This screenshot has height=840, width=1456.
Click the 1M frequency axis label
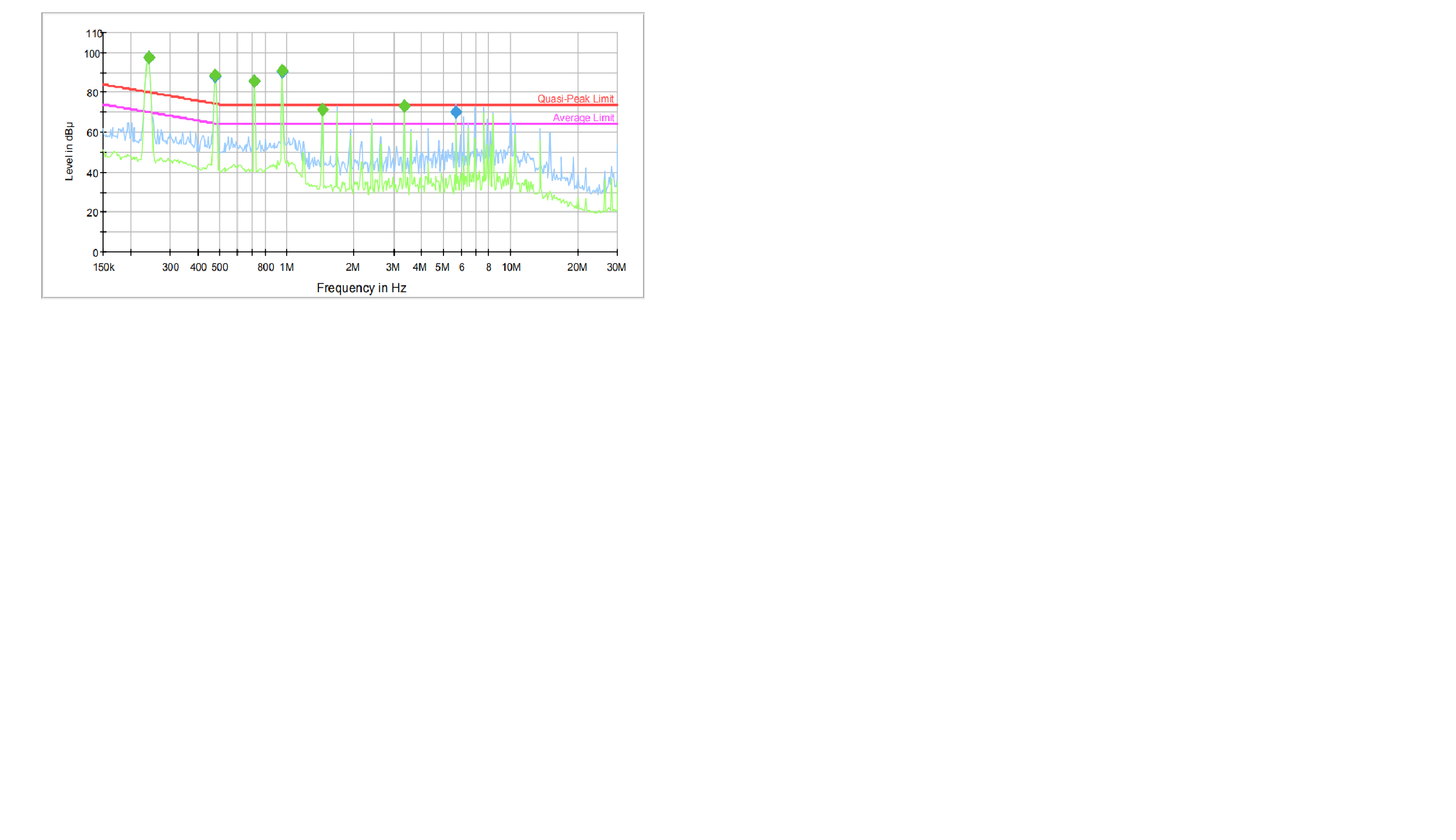click(x=287, y=267)
